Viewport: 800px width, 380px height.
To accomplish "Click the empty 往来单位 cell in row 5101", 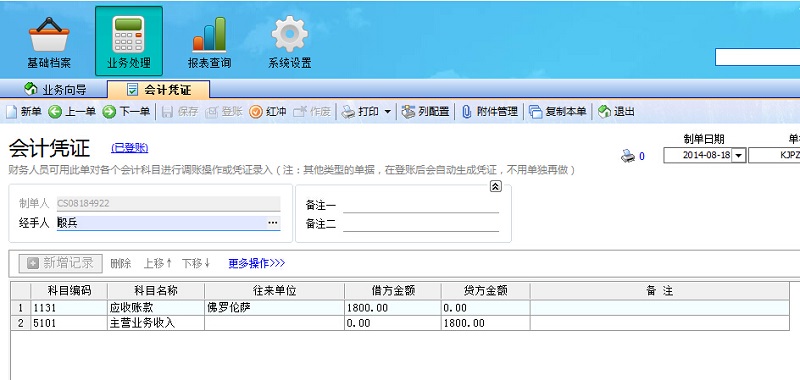I will (274, 323).
